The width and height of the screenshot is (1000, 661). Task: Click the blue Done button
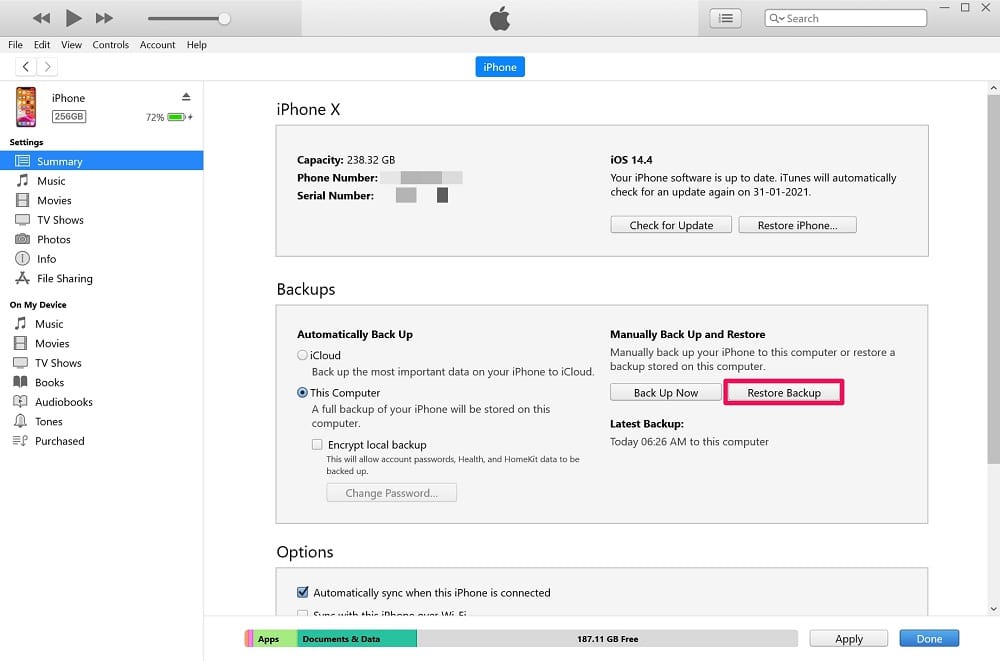click(x=929, y=639)
